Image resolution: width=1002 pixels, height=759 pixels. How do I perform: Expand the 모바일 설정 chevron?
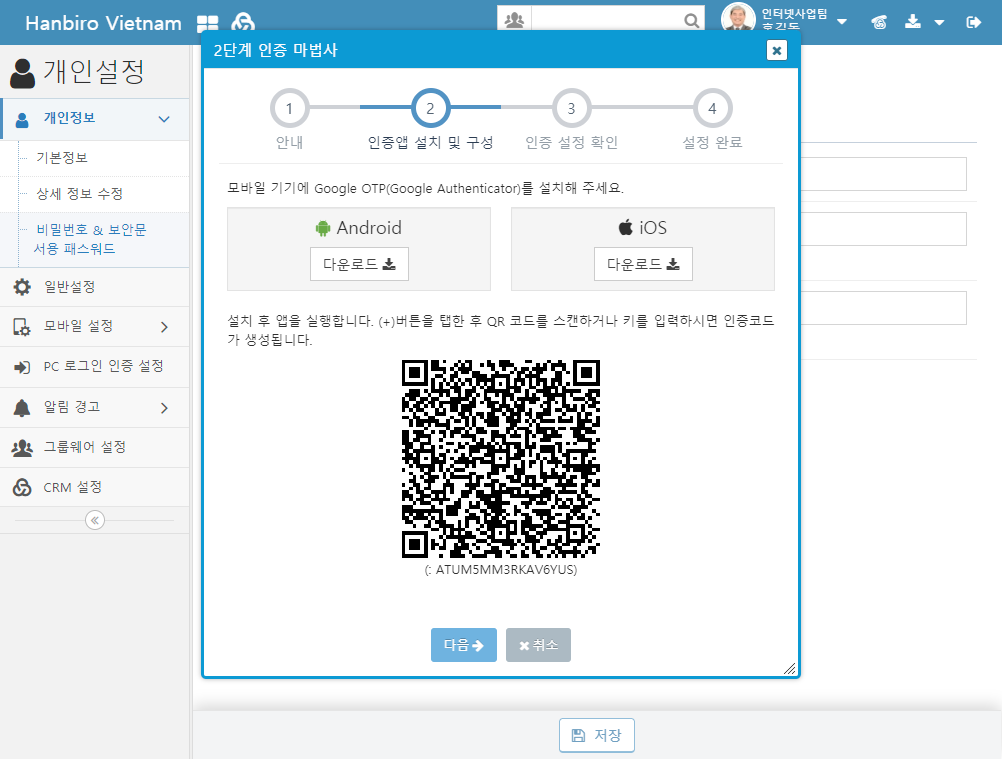(x=164, y=327)
